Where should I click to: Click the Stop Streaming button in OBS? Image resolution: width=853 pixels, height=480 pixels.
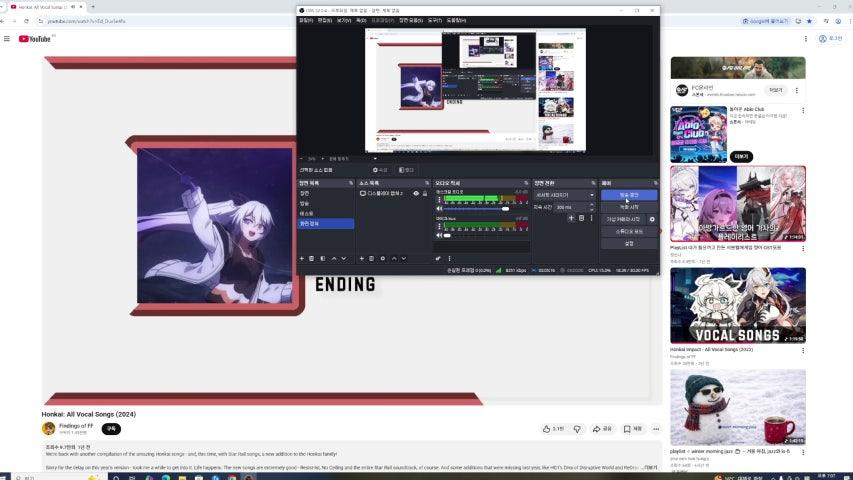click(x=629, y=195)
